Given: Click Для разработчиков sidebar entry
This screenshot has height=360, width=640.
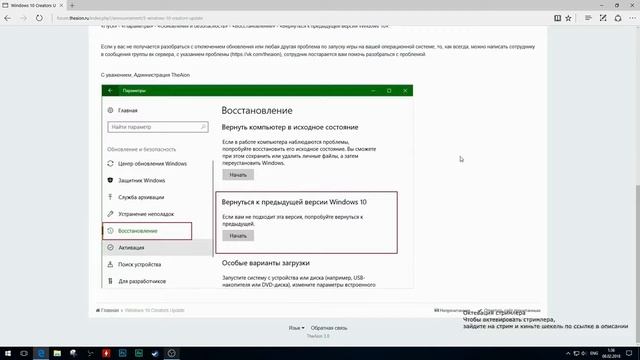Looking at the screenshot, I should [x=142, y=281].
